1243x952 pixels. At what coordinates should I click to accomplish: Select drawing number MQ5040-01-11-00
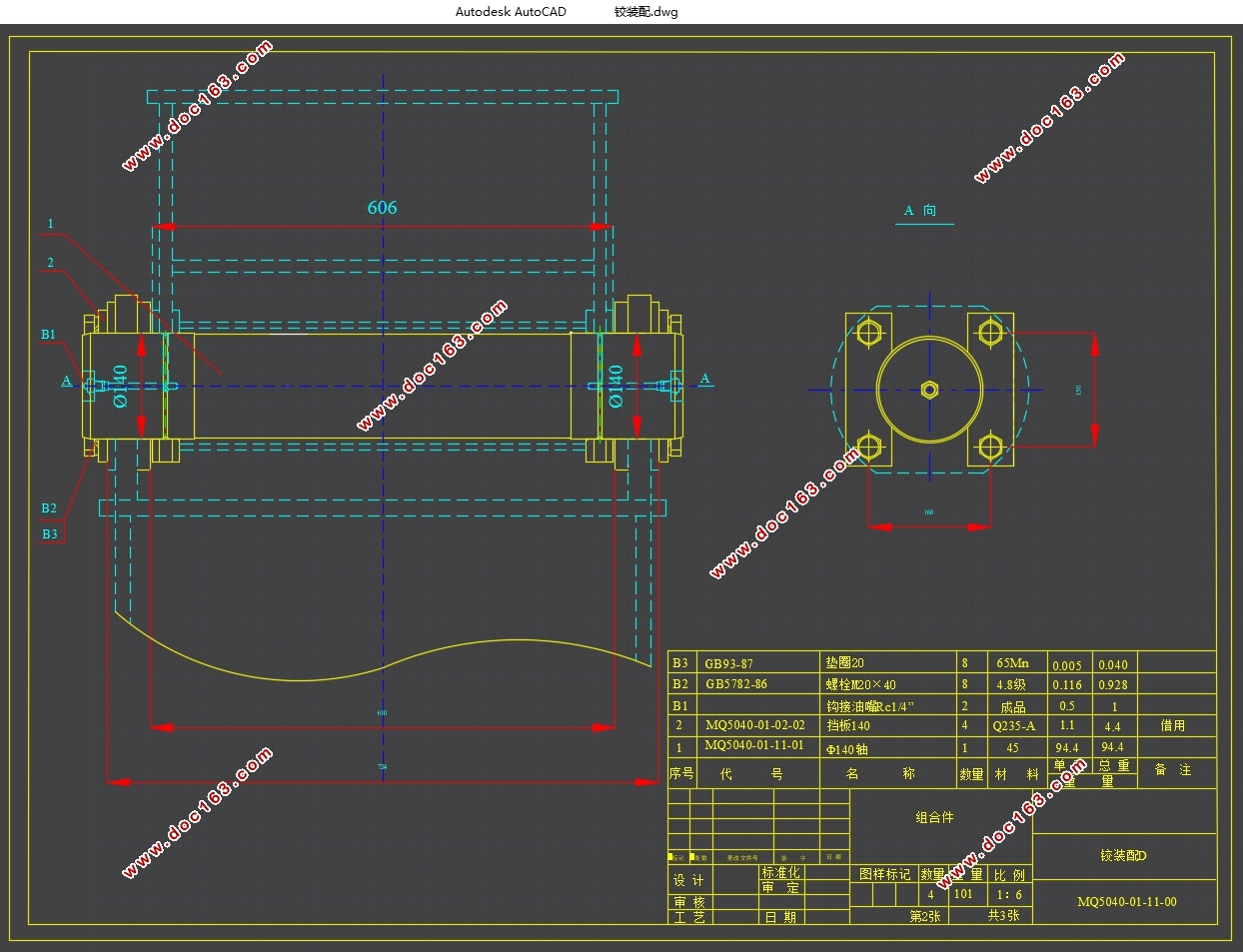[1126, 902]
